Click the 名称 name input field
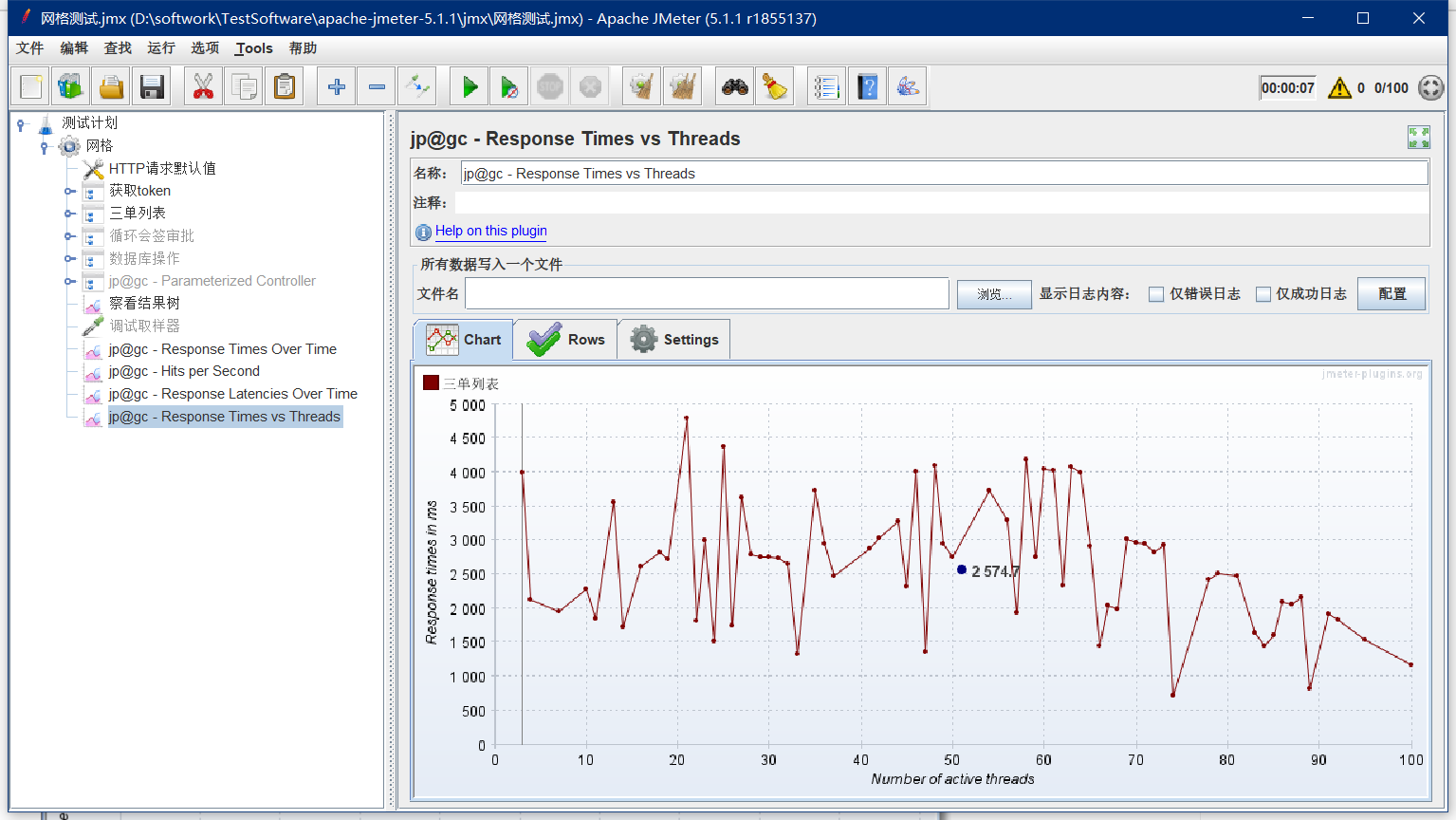 945,173
